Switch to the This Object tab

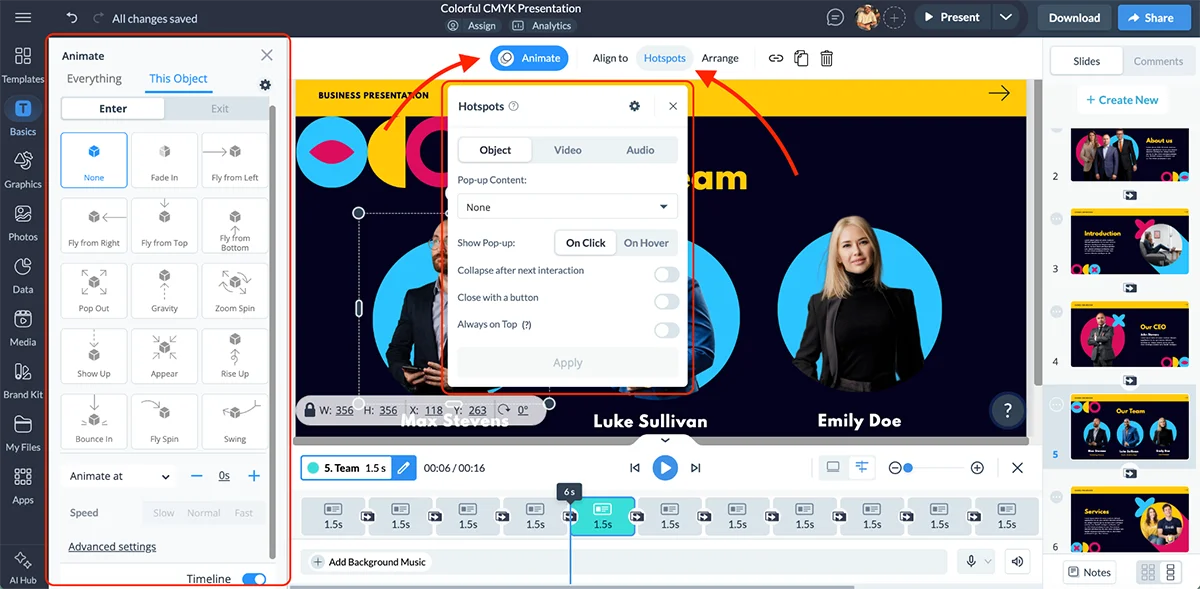click(x=178, y=79)
